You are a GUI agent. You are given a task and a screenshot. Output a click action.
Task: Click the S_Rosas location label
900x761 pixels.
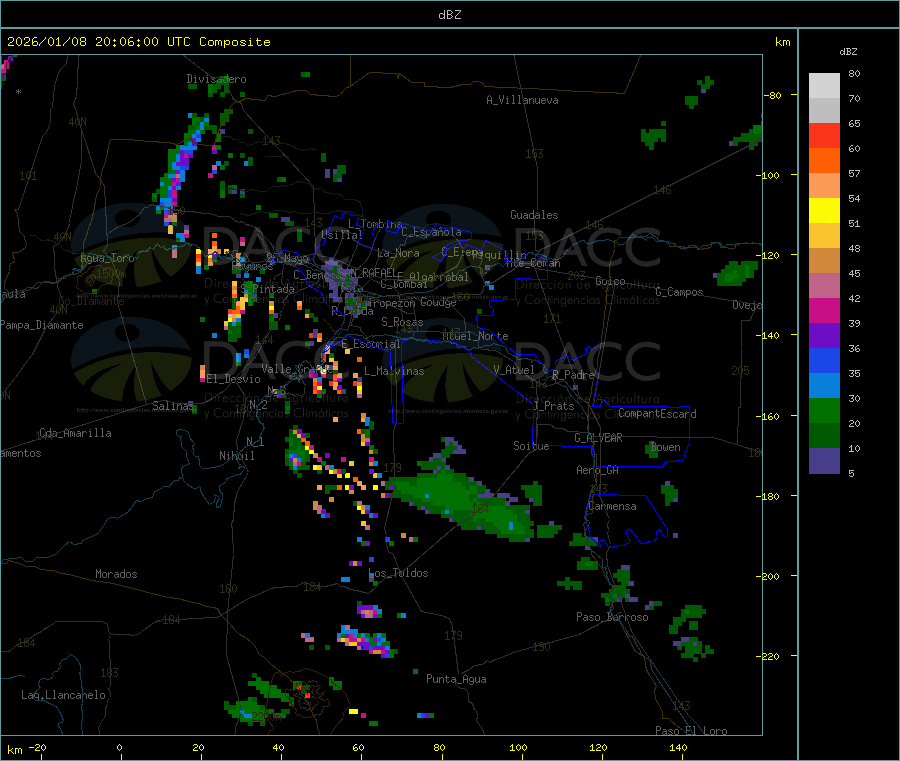(402, 322)
